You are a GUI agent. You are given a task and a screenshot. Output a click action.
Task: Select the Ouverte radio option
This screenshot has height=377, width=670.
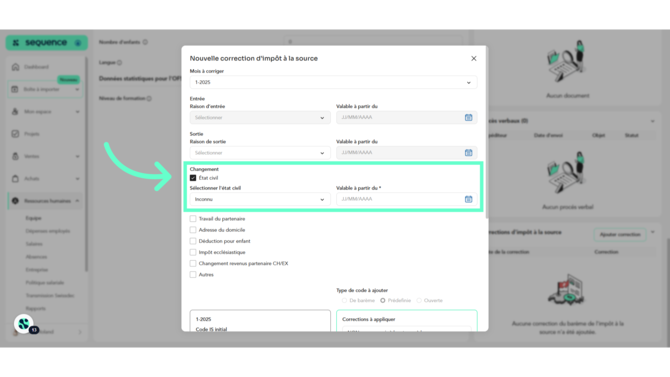pos(419,300)
